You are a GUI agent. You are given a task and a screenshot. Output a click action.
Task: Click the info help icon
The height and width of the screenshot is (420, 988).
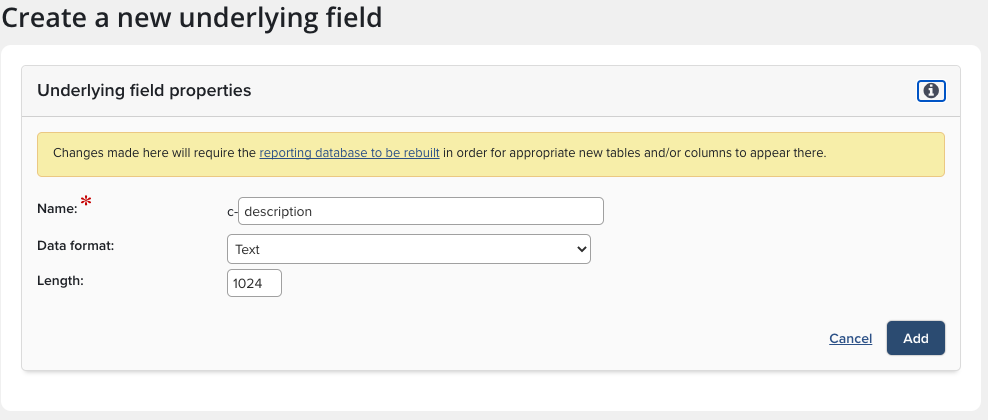[x=931, y=91]
